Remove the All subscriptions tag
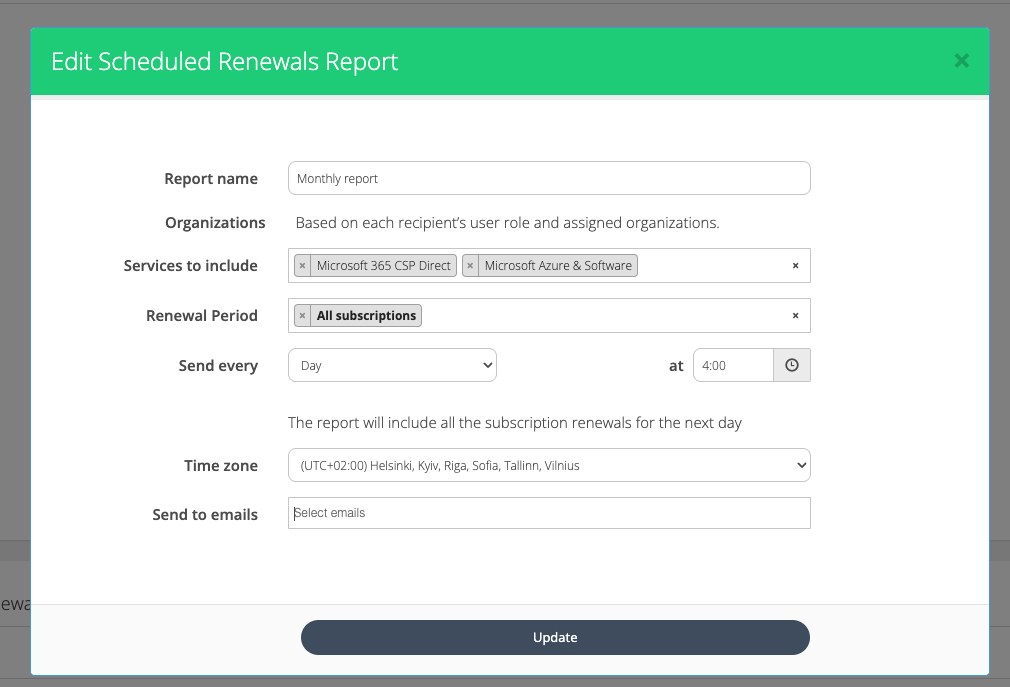This screenshot has height=687, width=1010. click(302, 316)
